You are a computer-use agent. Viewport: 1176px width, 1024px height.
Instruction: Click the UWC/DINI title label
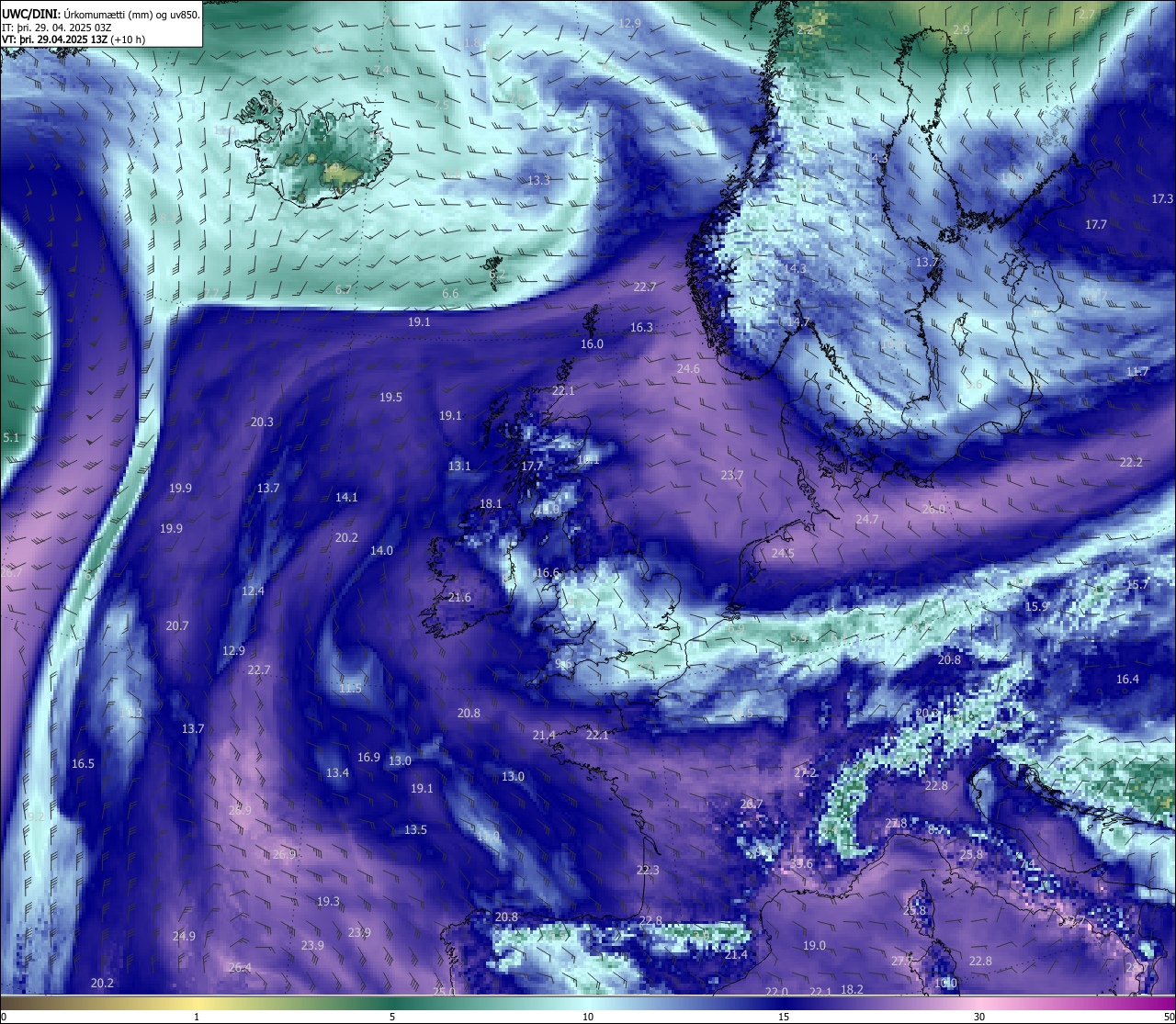click(x=32, y=15)
